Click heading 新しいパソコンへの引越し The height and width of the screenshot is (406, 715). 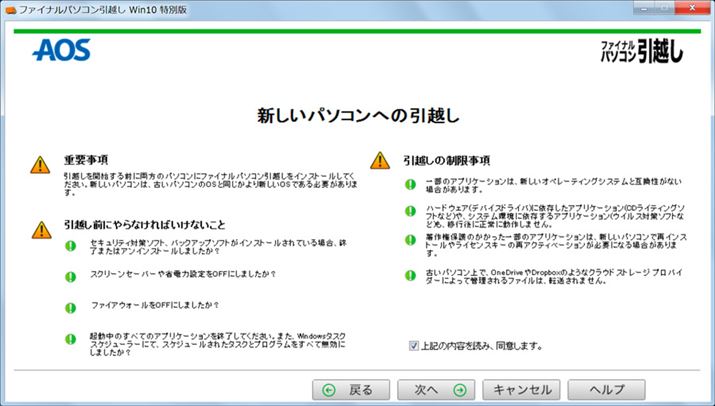tap(358, 115)
